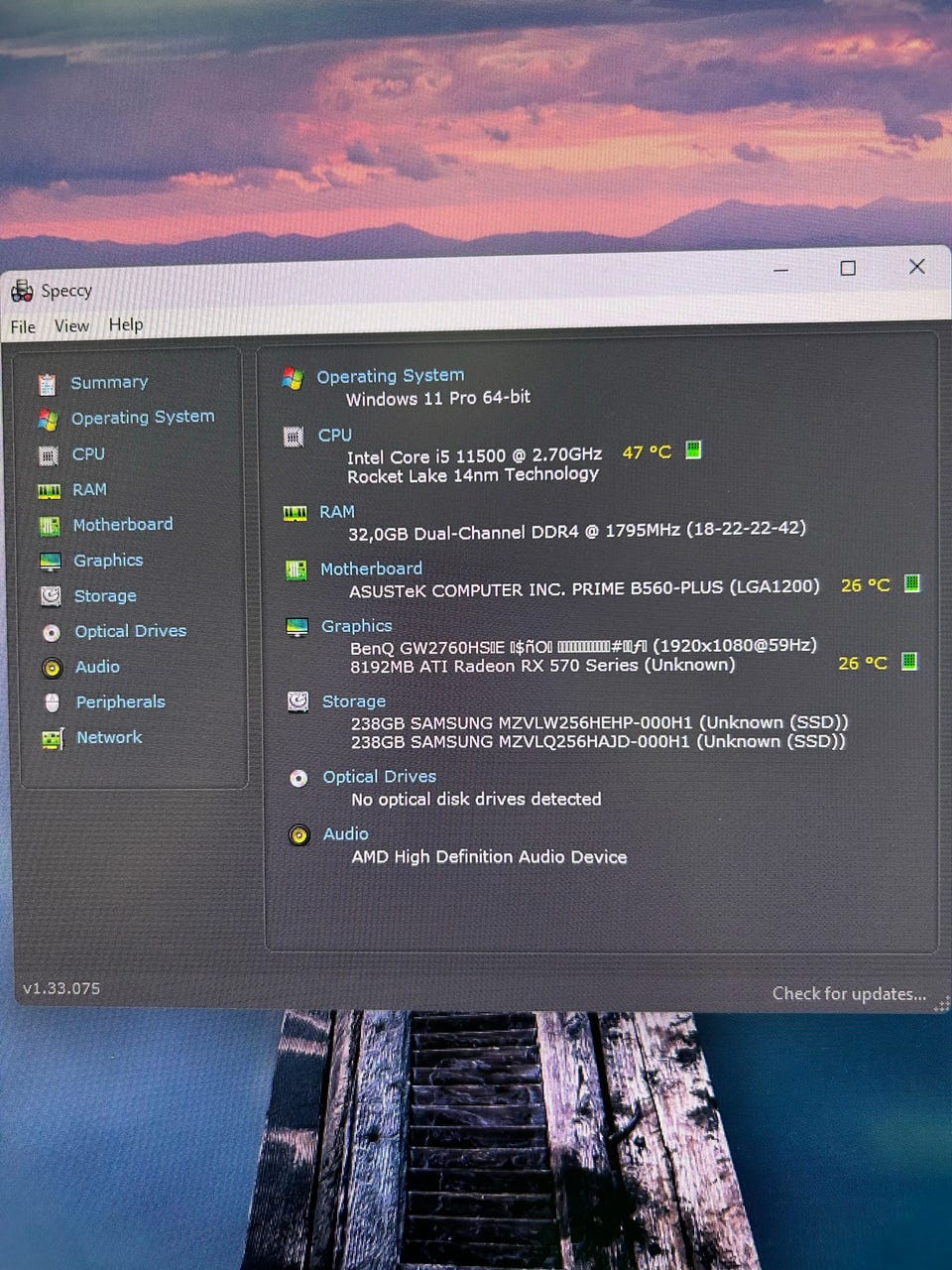The image size is (952, 1270).
Task: Open the Operating System heading link
Action: (391, 376)
